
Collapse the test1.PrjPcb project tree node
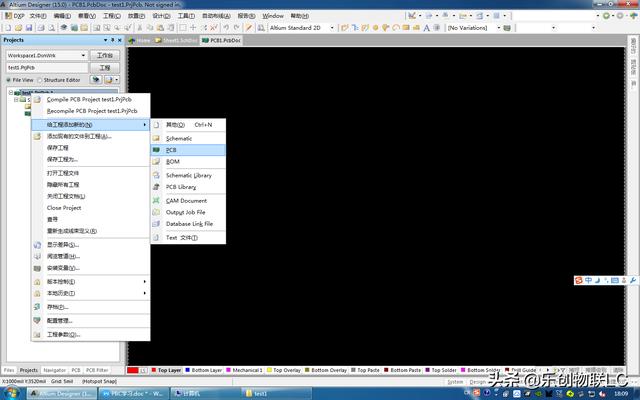point(11,93)
